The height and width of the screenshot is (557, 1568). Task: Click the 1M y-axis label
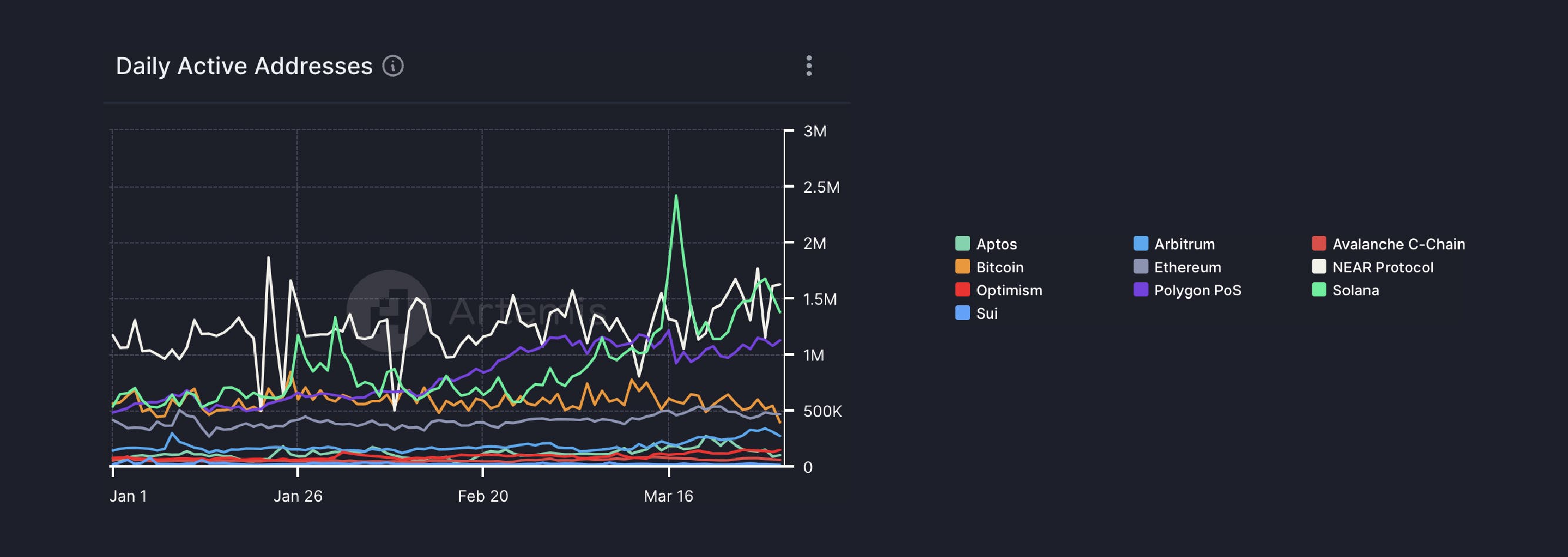pyautogui.click(x=814, y=355)
